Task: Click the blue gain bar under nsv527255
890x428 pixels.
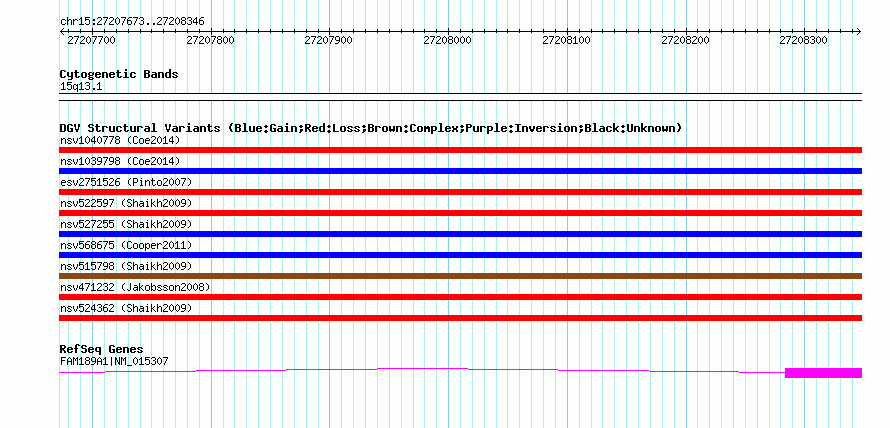Action: click(x=460, y=234)
